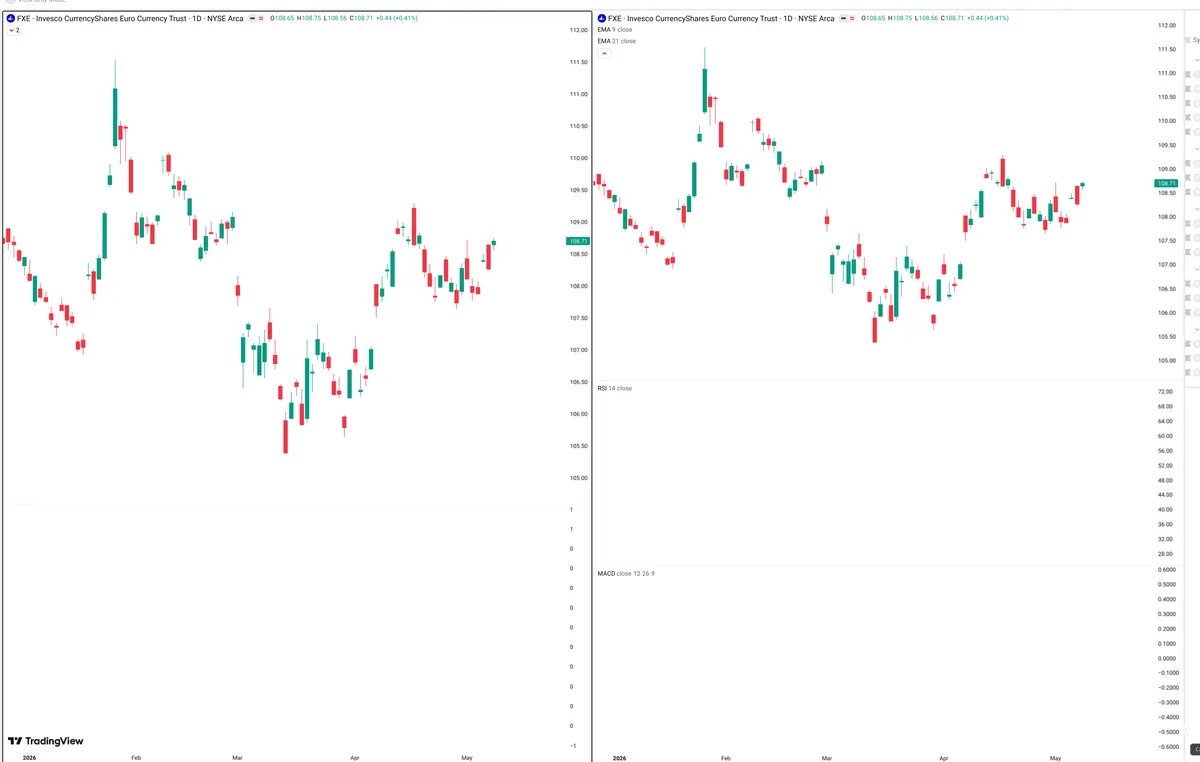Click the Mar label on left chart time axis
The height and width of the screenshot is (762, 1200).
tap(237, 758)
